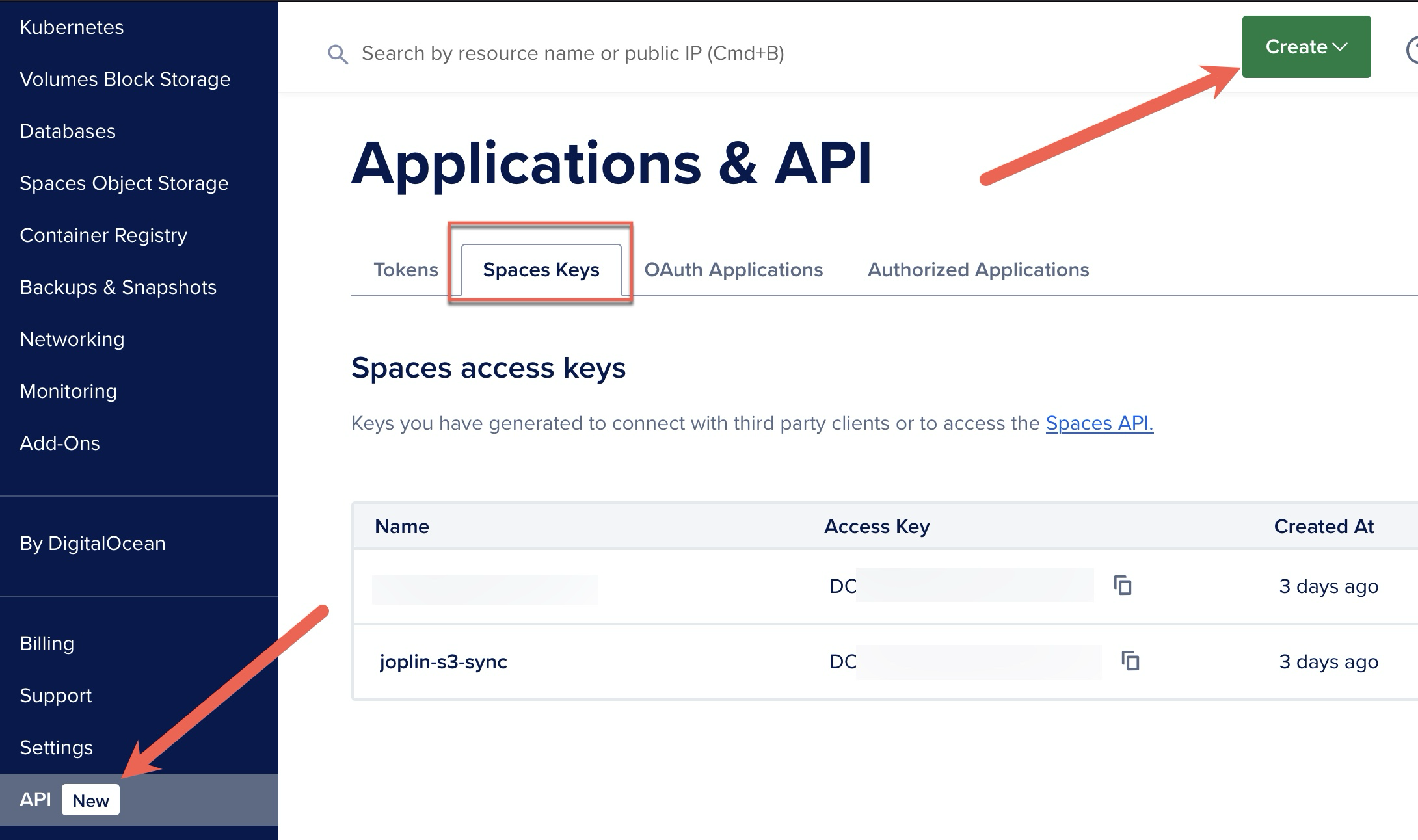Open the OAuth Applications tab
This screenshot has height=840, width=1418.
[733, 270]
